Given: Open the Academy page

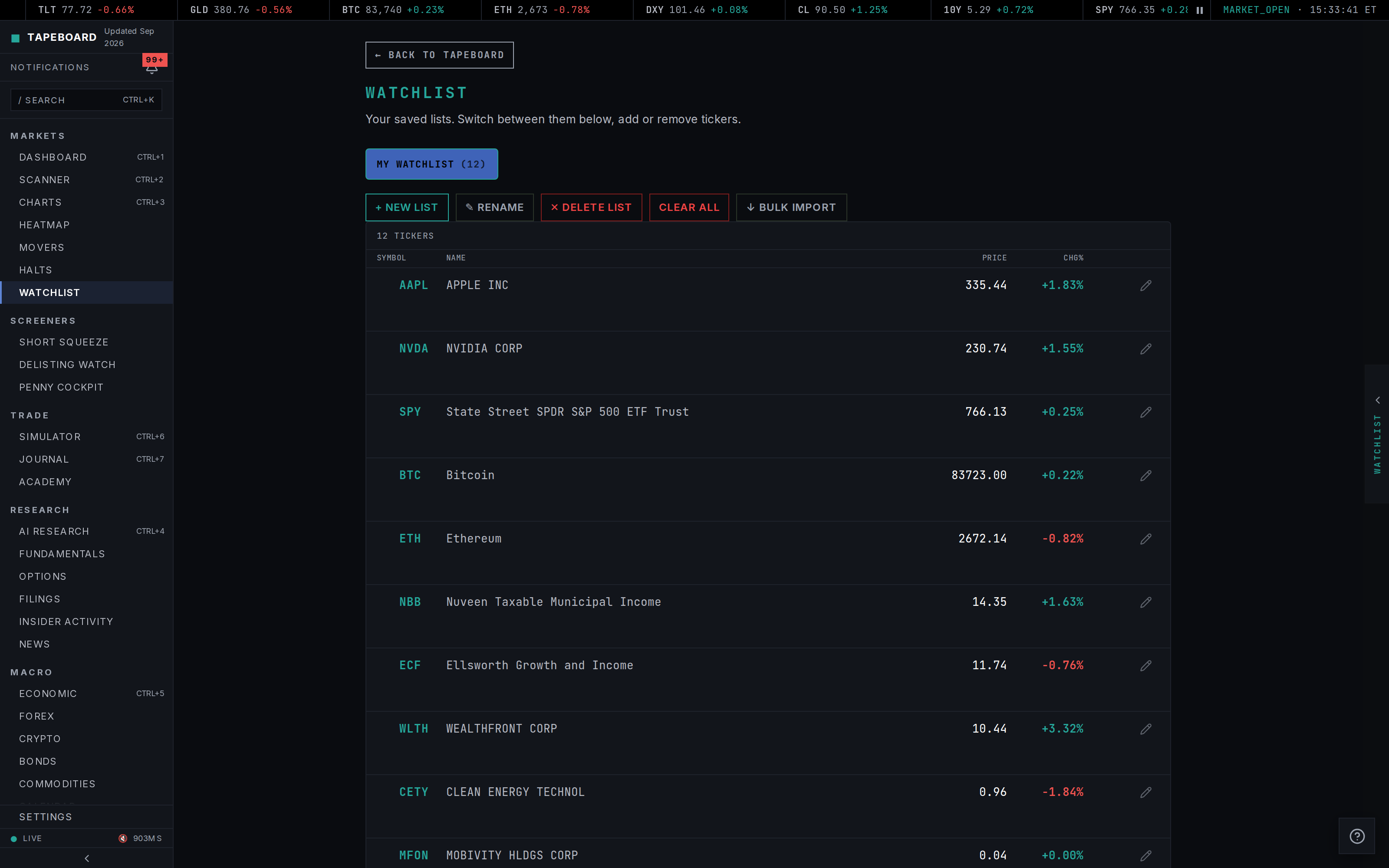Looking at the screenshot, I should 87,482.
